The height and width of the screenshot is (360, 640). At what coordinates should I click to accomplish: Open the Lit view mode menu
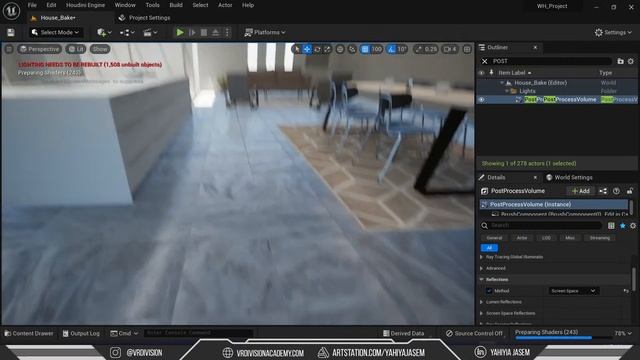[x=76, y=49]
